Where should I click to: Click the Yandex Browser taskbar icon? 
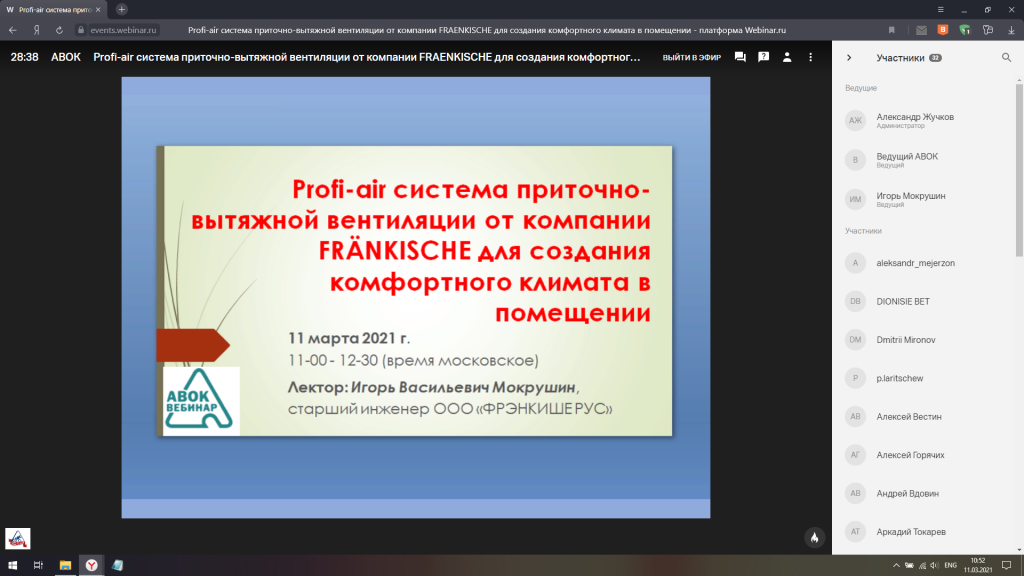[x=91, y=565]
